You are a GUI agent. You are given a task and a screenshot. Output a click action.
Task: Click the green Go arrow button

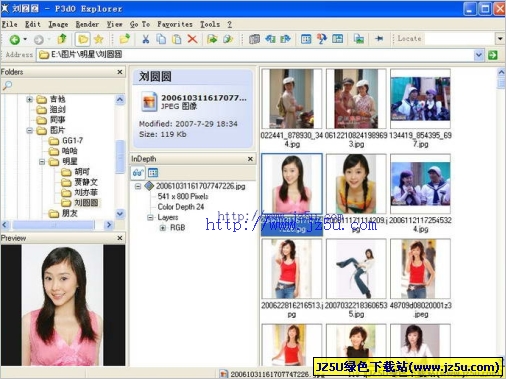(x=493, y=55)
